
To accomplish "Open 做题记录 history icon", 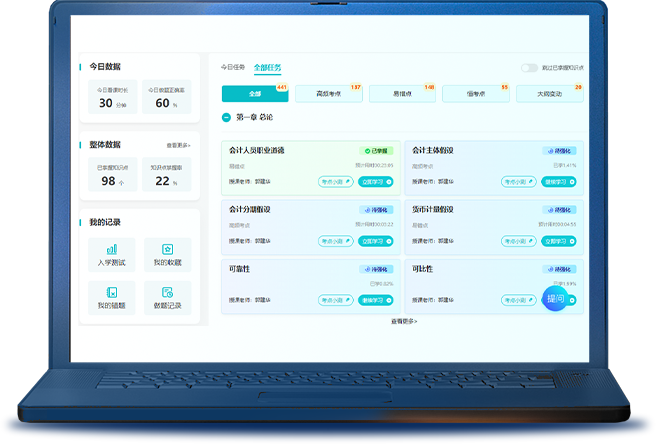I will tap(167, 292).
